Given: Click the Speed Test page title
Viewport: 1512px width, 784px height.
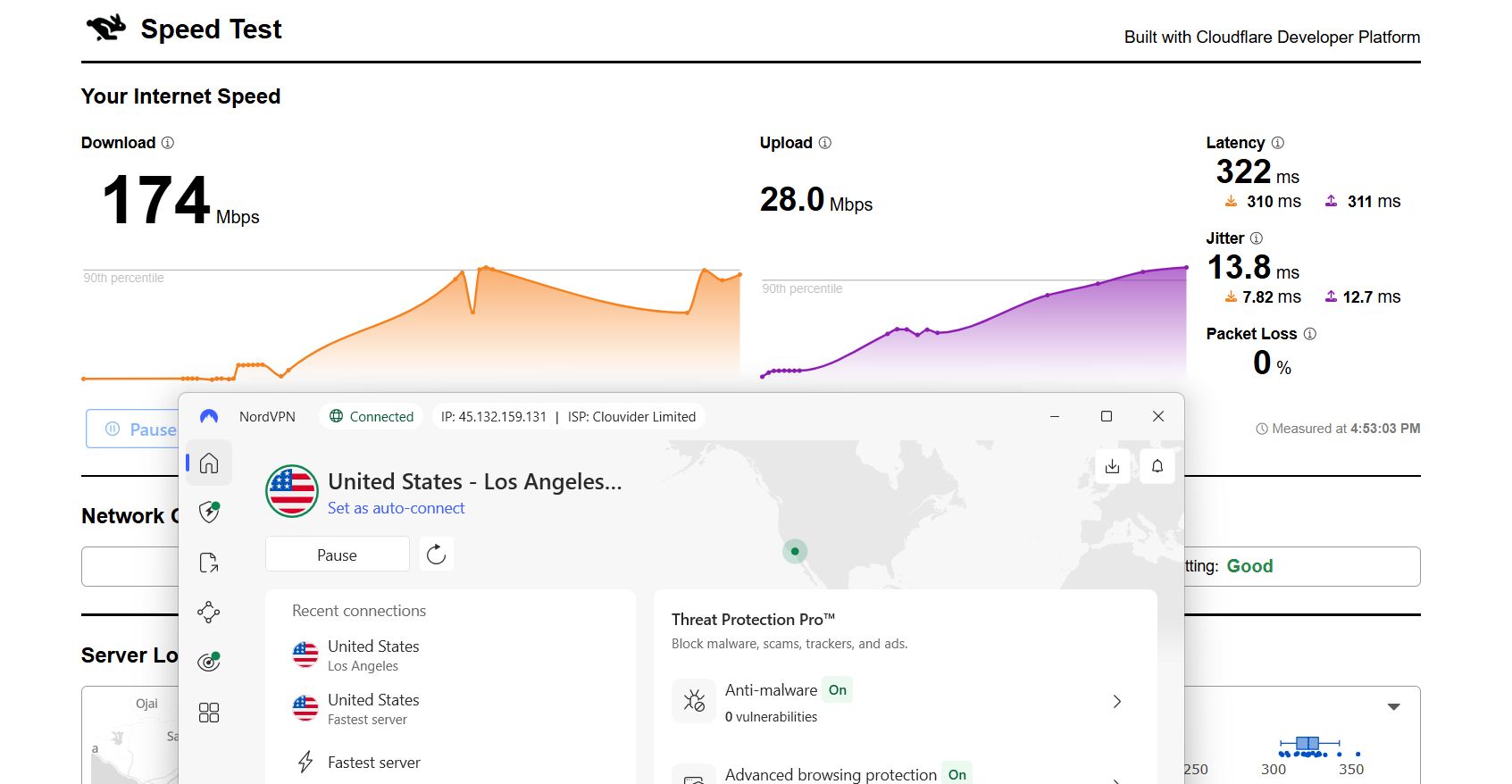Looking at the screenshot, I should point(211,29).
